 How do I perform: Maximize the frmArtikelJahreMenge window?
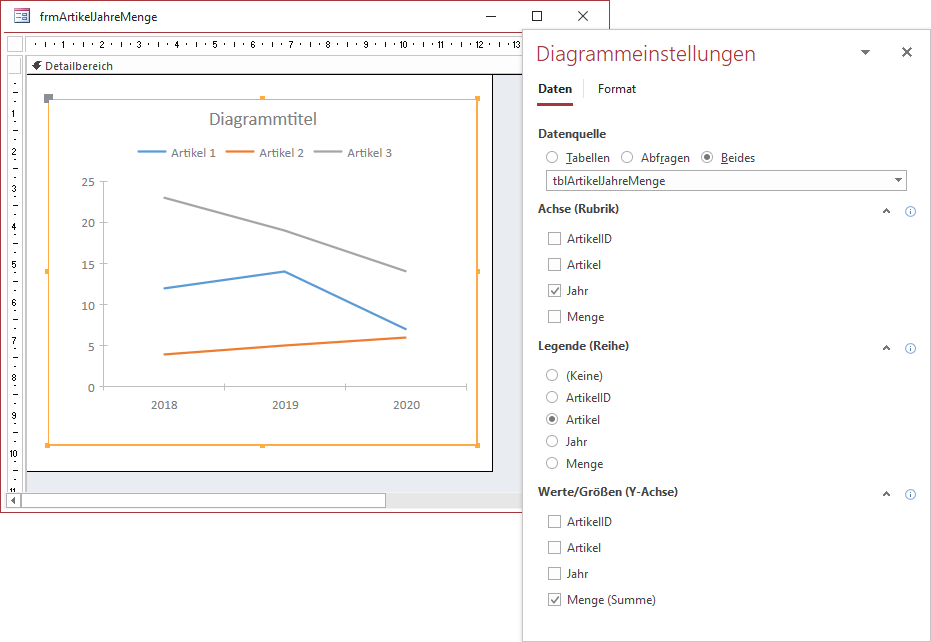pos(537,16)
